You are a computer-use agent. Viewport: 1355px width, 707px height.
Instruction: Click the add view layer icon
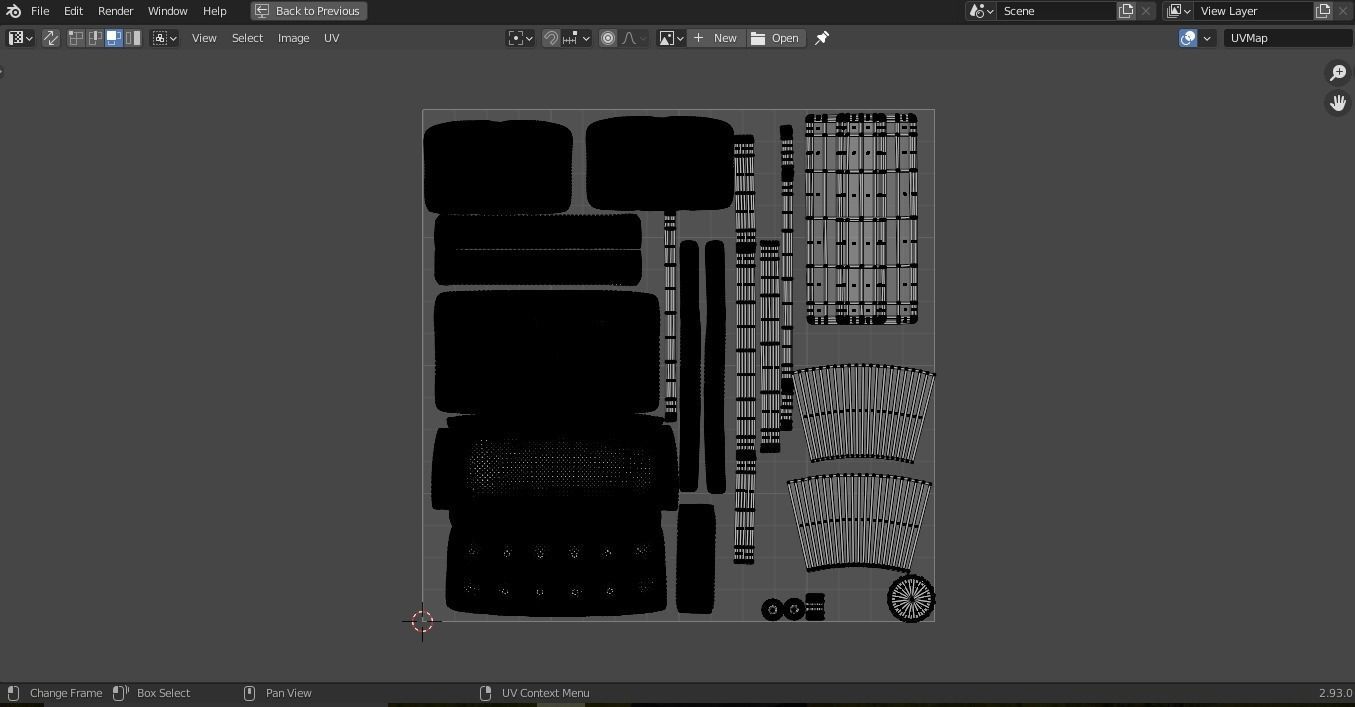pyautogui.click(x=1323, y=11)
